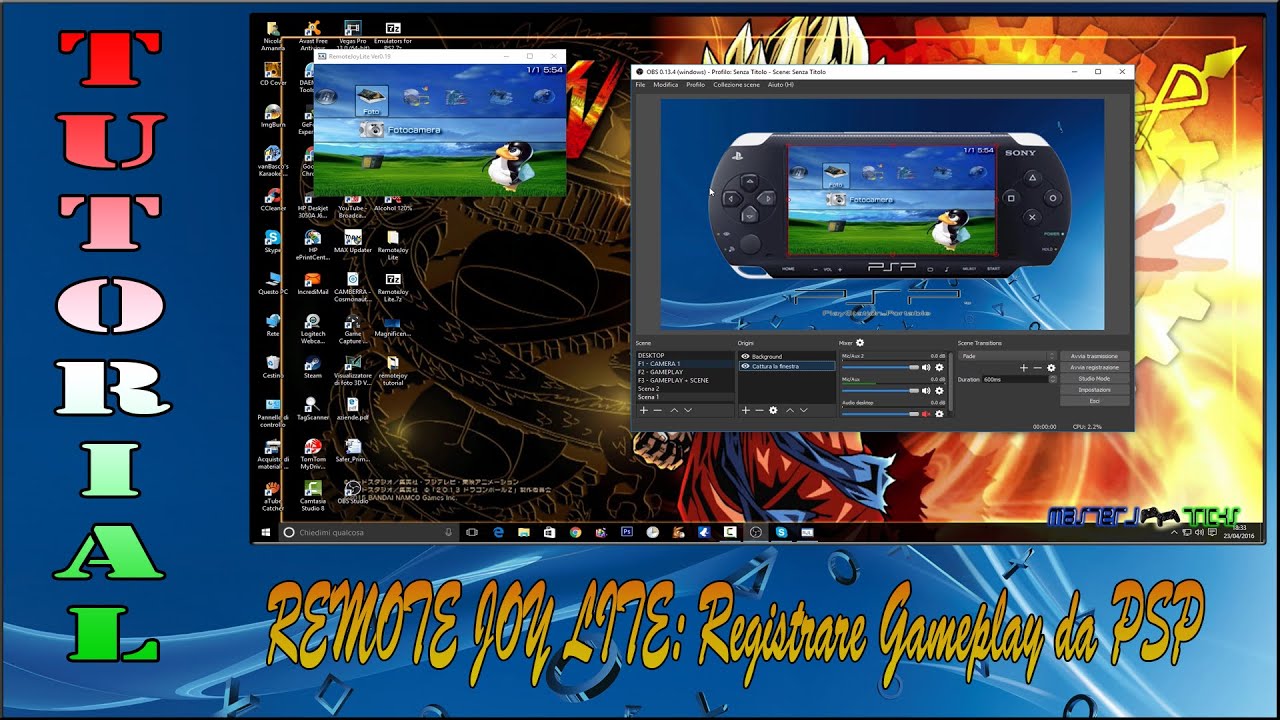1280x720 pixels.
Task: Move source up in Origini panel
Action: click(x=790, y=410)
